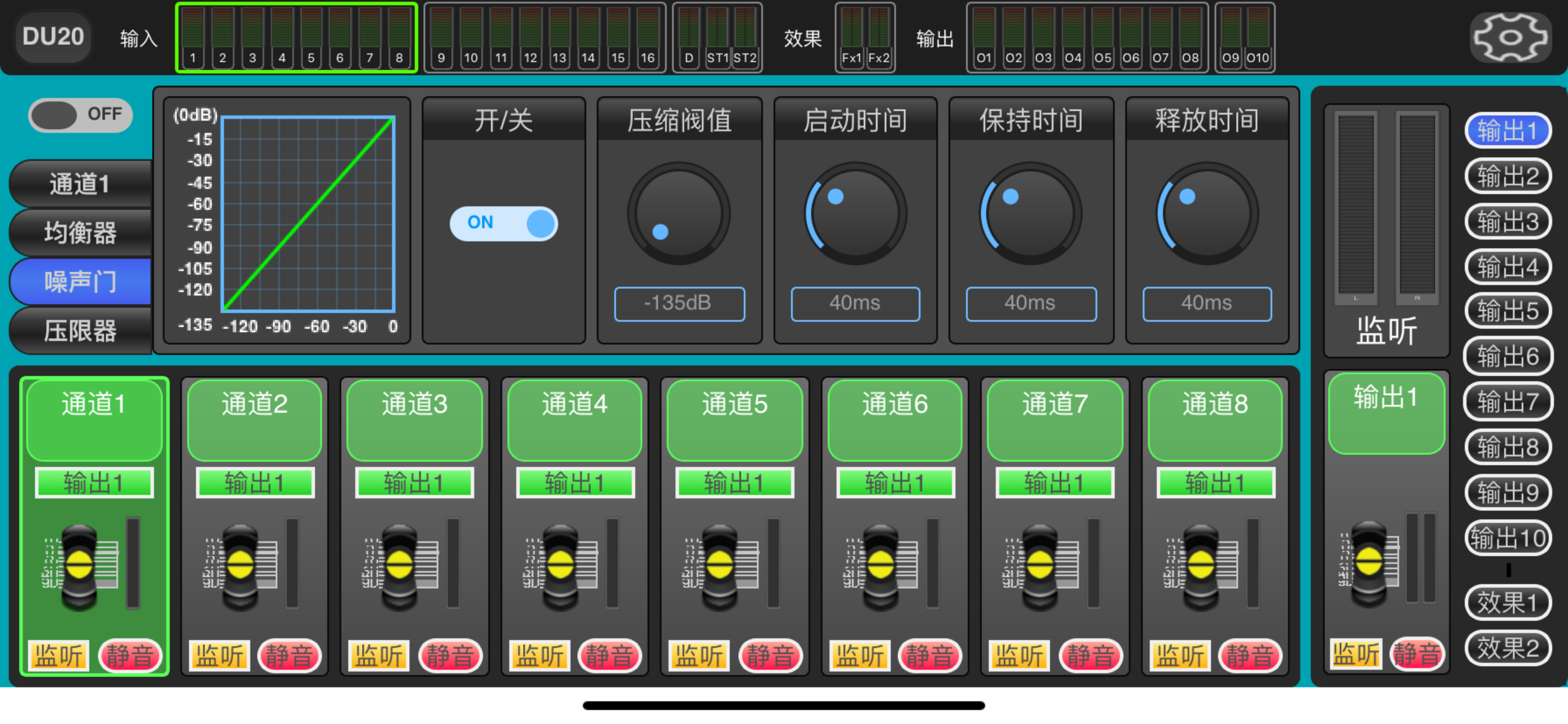
Task: Open 输出1 routing selector on 通道8
Action: tap(1216, 483)
